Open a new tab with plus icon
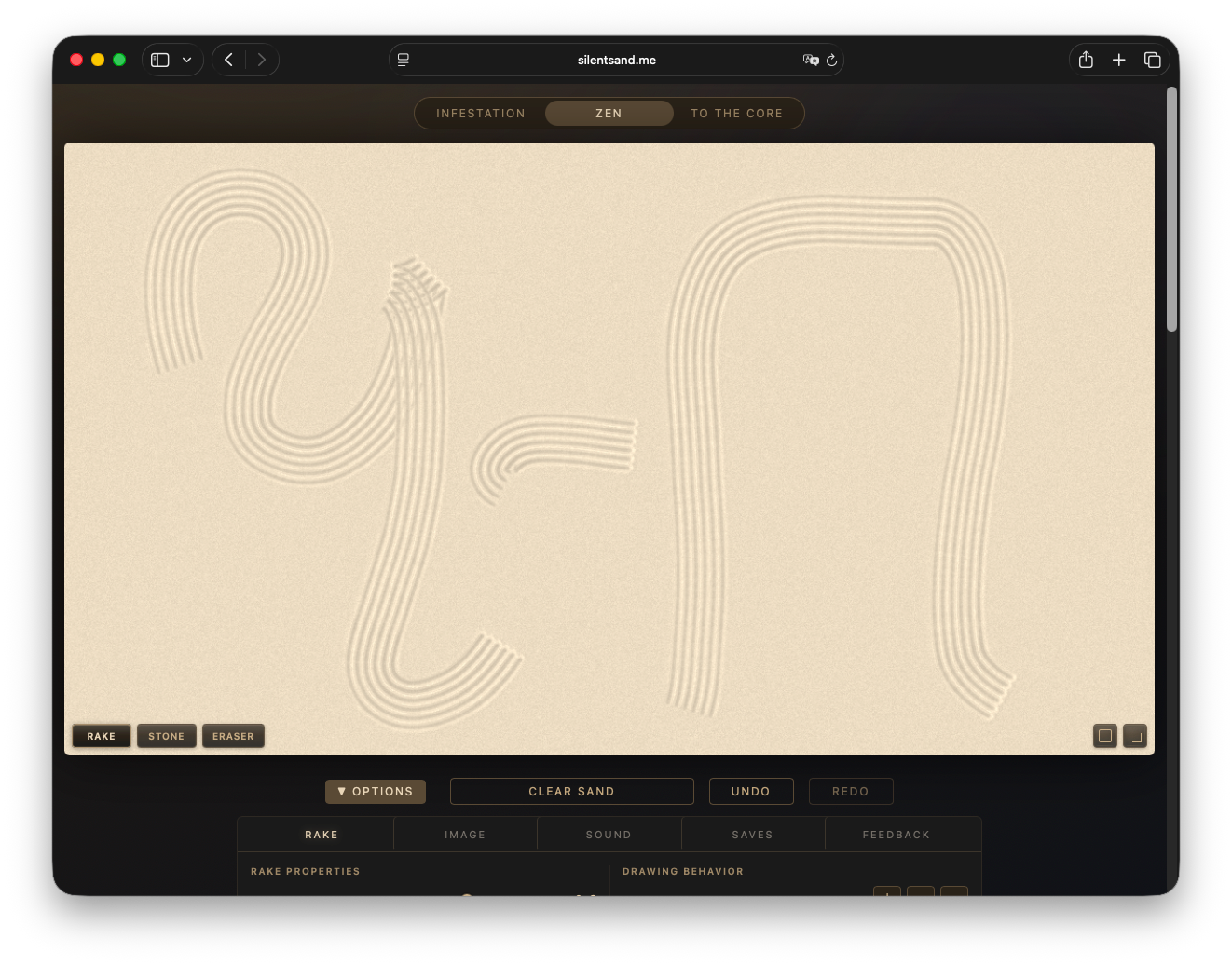1232x965 pixels. 1119,60
